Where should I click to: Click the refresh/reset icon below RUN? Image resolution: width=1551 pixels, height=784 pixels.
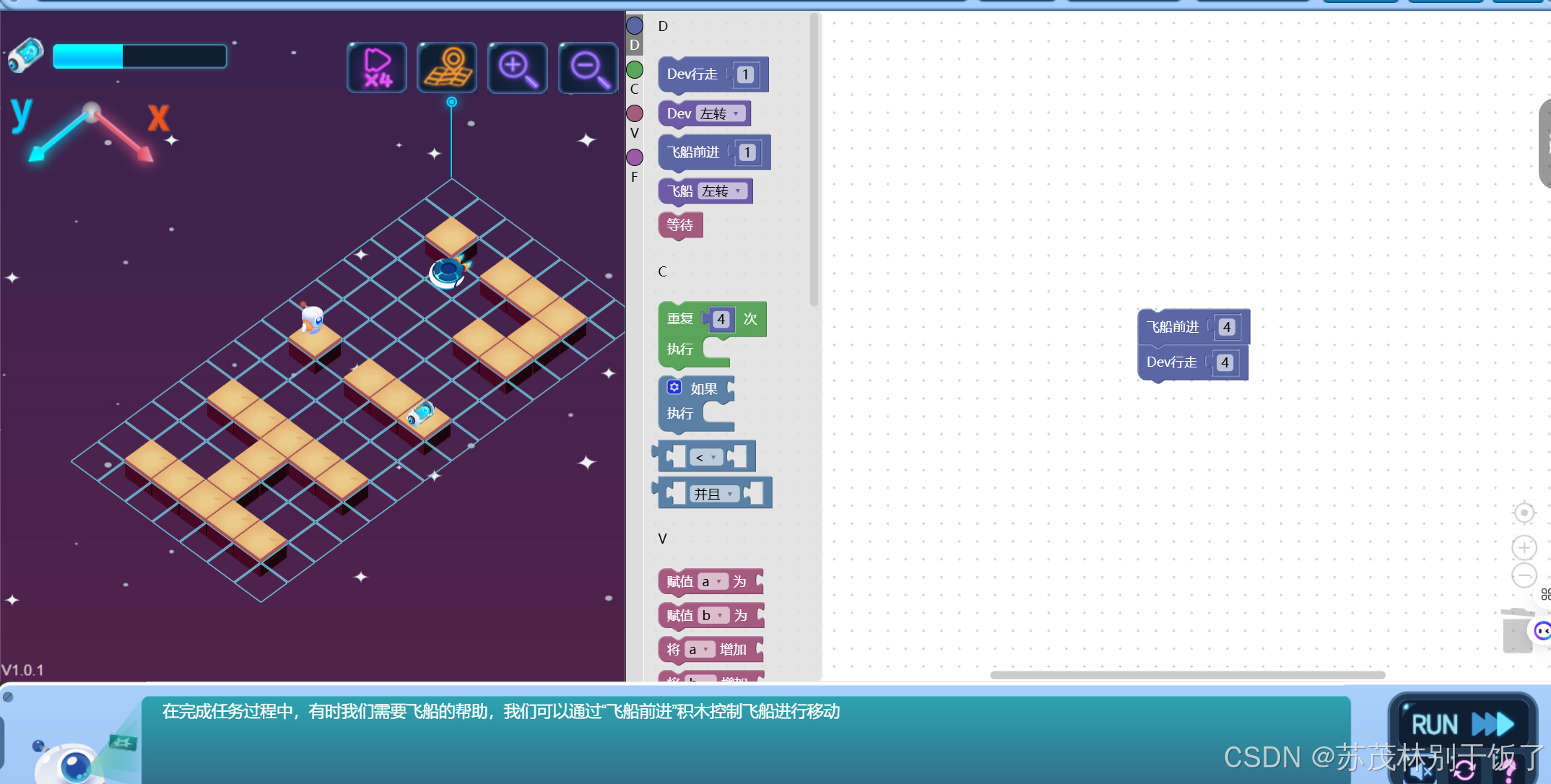click(1464, 771)
